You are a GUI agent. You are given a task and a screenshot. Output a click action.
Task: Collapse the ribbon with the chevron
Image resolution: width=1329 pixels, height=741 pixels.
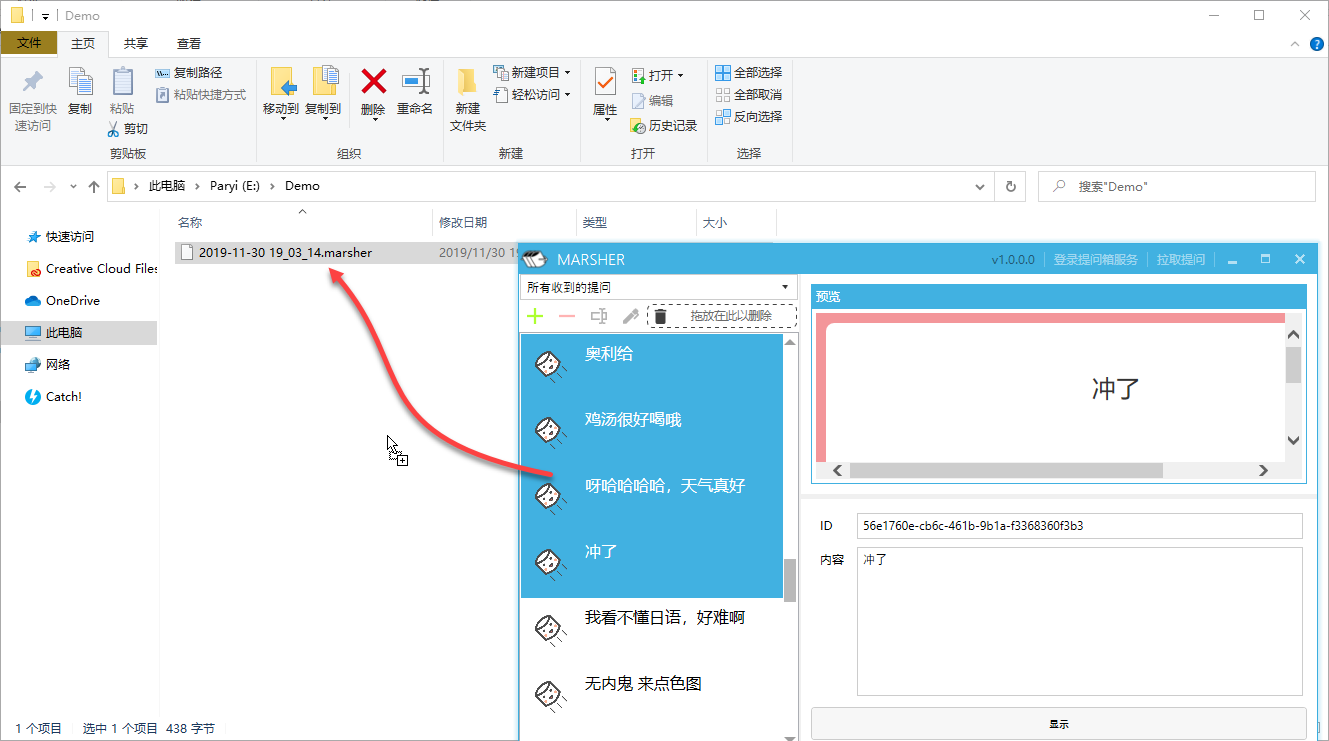click(1294, 43)
